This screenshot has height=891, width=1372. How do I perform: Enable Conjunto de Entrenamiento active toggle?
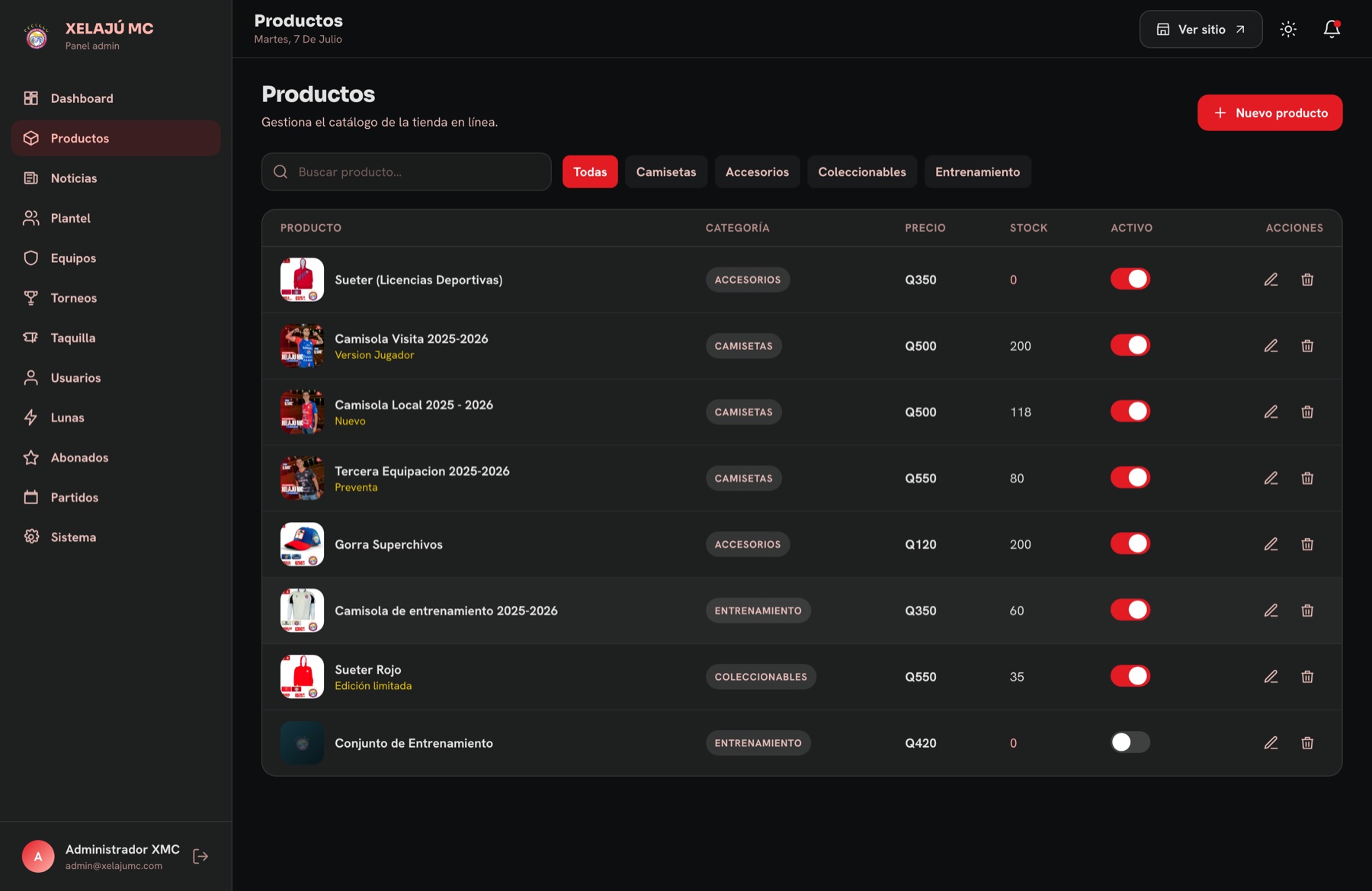[x=1130, y=742]
